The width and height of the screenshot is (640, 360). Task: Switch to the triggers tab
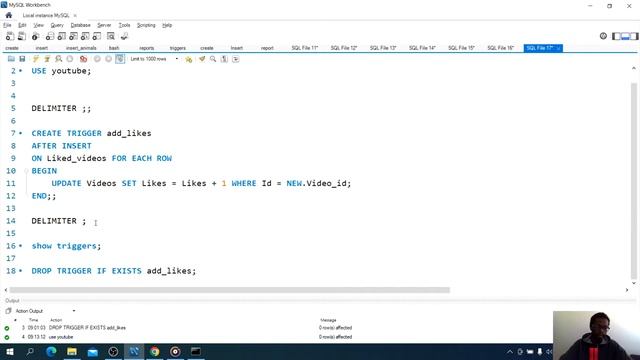pyautogui.click(x=178, y=48)
